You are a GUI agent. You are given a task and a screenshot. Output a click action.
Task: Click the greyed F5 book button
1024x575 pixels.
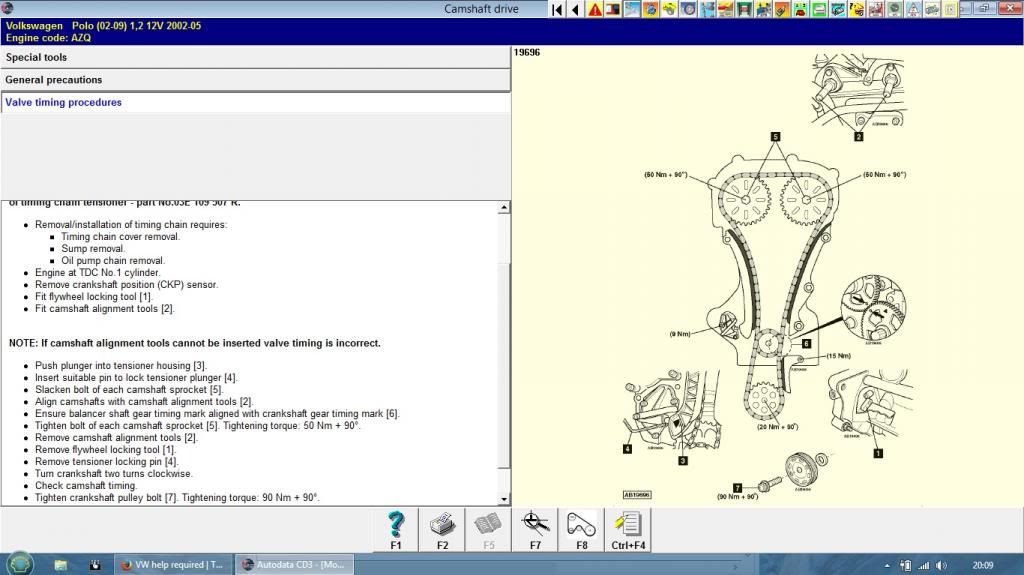click(488, 529)
